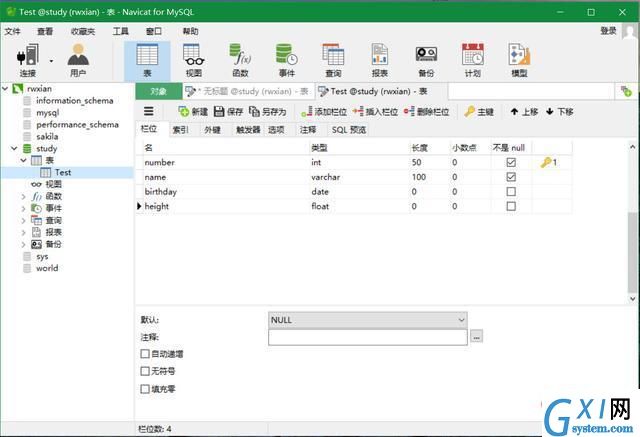Open the 用户 (User) toolbar icon
640x437 pixels.
tap(78, 60)
